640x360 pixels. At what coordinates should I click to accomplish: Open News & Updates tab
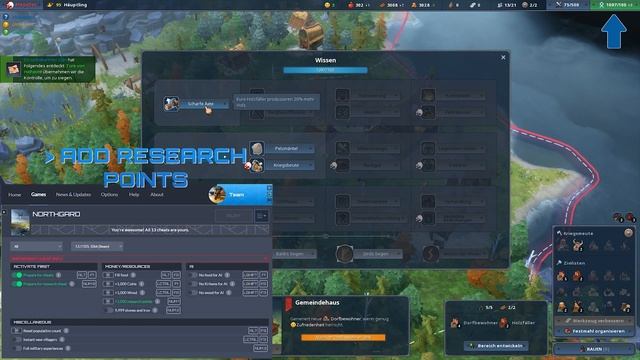coord(73,195)
